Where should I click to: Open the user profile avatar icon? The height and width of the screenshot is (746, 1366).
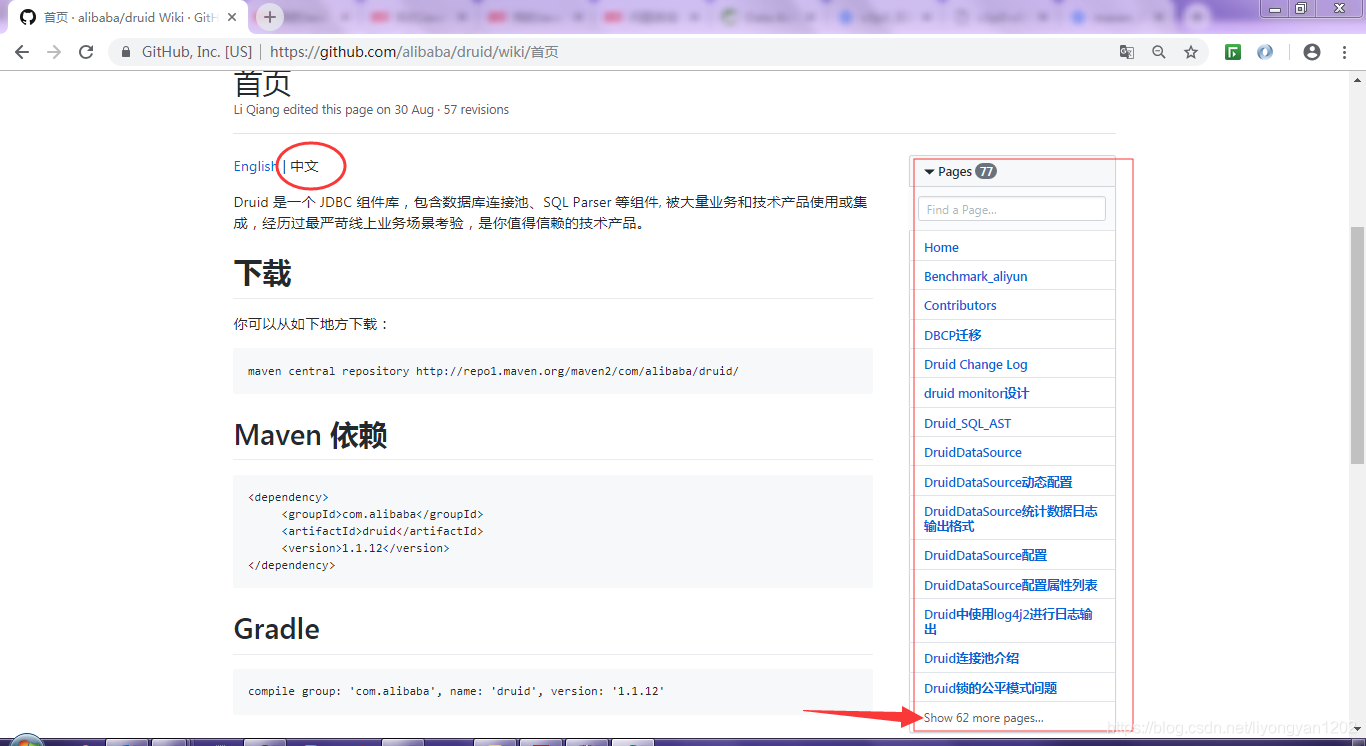[1312, 52]
